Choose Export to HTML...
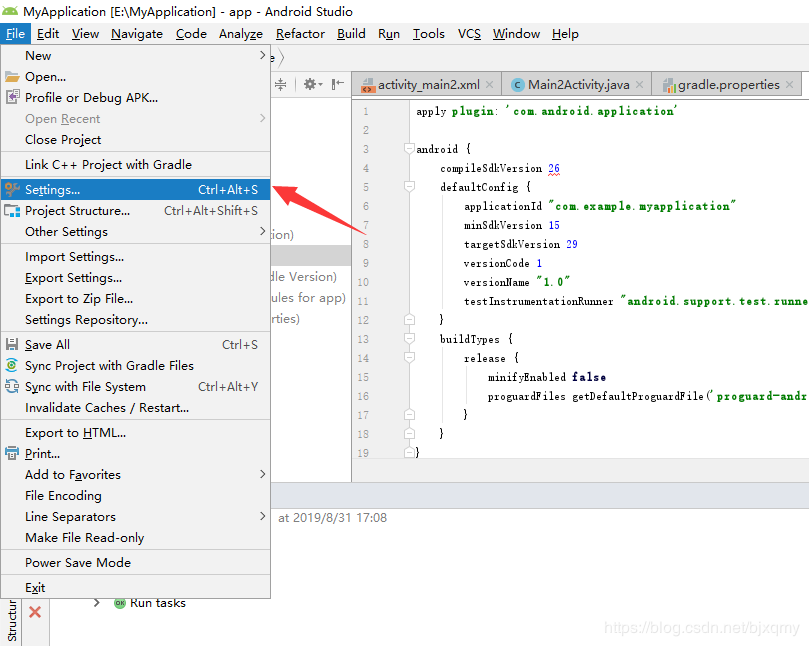This screenshot has width=809, height=646. click(x=135, y=433)
